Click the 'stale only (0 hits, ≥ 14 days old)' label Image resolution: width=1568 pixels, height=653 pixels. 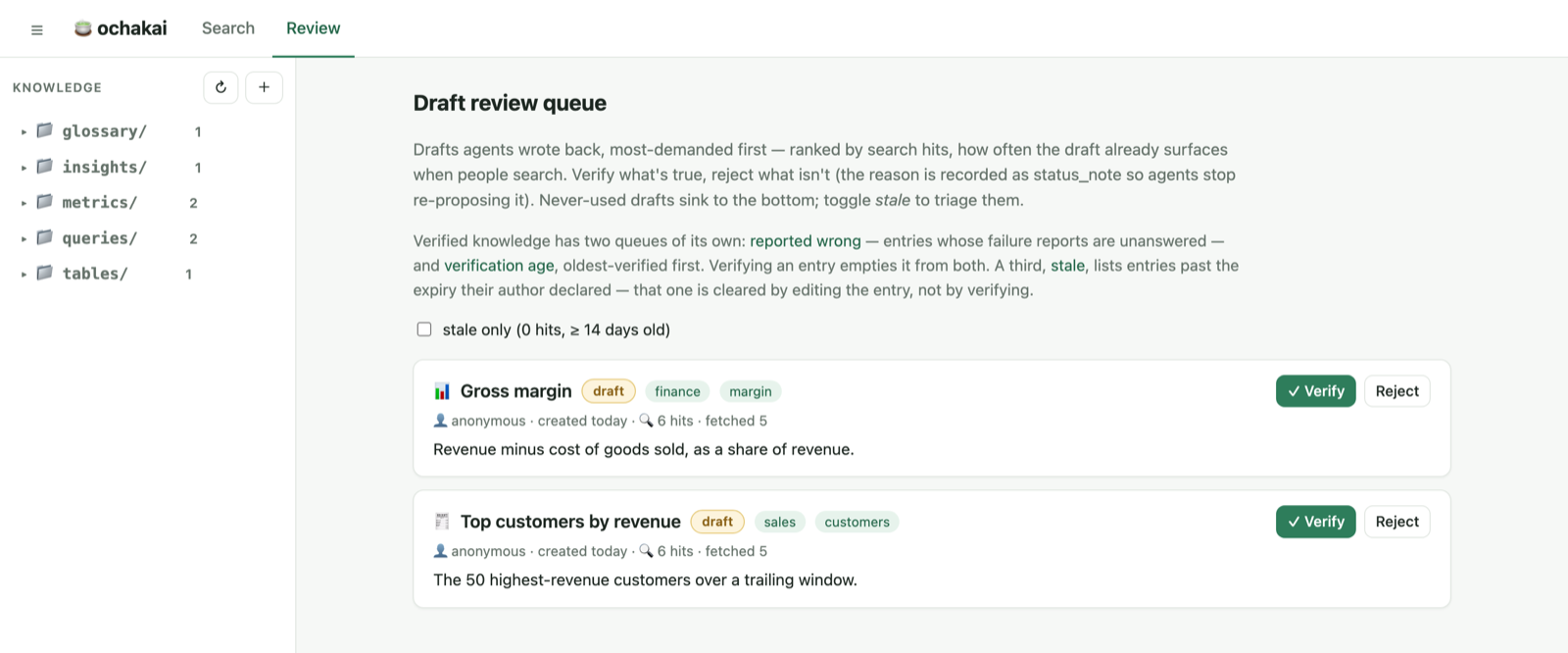click(556, 329)
